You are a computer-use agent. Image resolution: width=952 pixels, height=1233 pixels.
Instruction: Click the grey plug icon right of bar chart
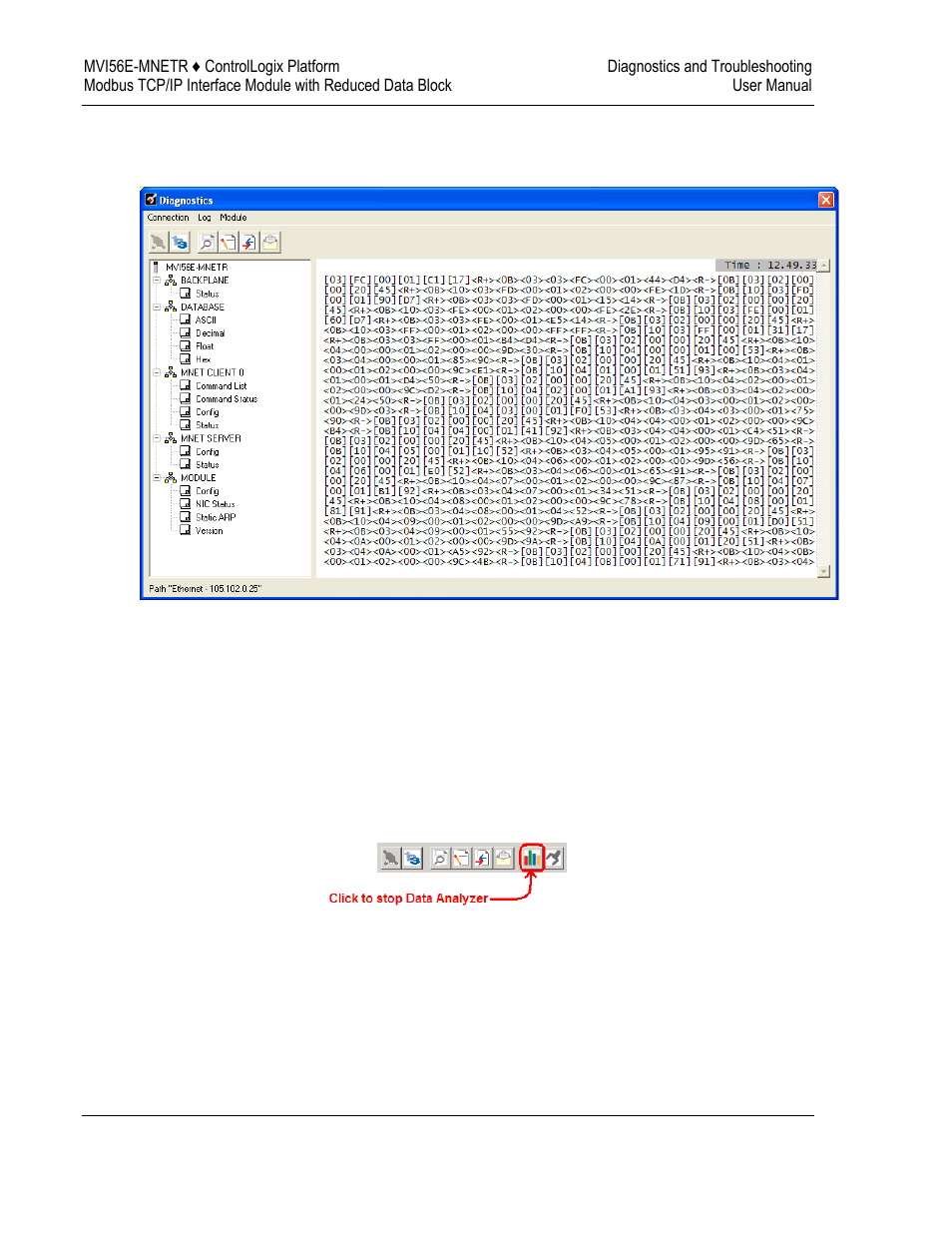[554, 858]
